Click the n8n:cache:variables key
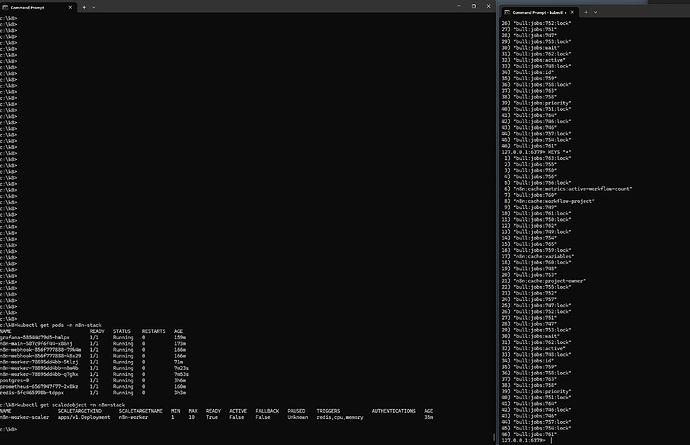 (x=543, y=256)
